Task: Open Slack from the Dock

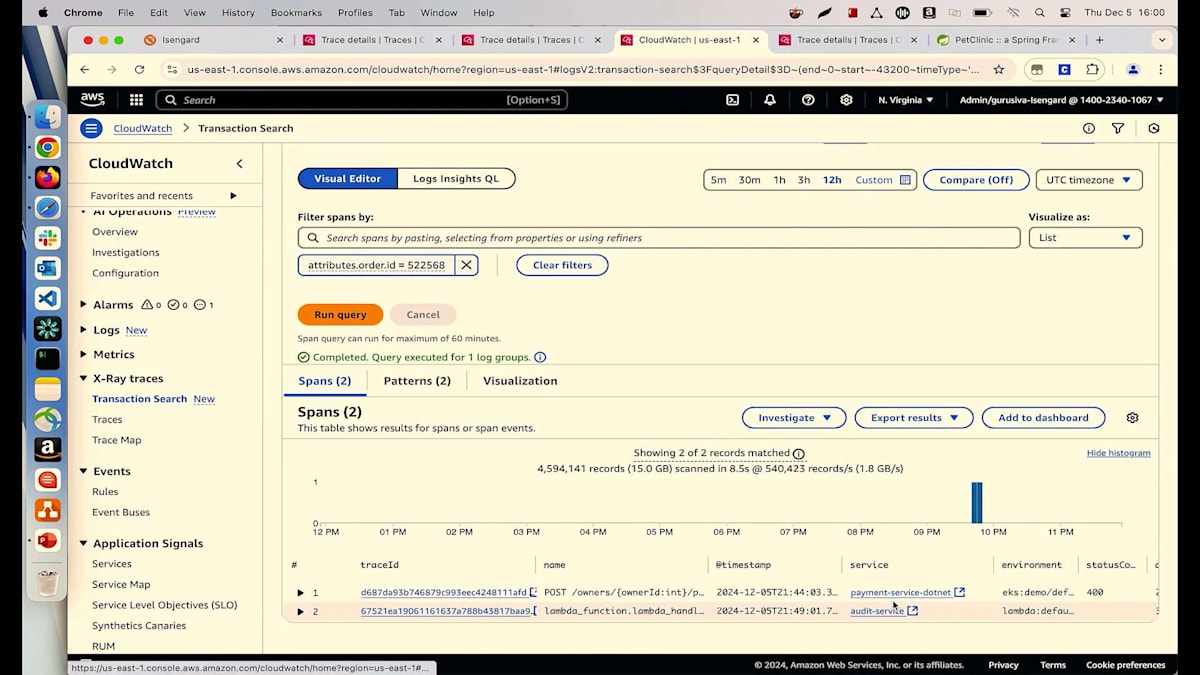Action: coord(47,238)
